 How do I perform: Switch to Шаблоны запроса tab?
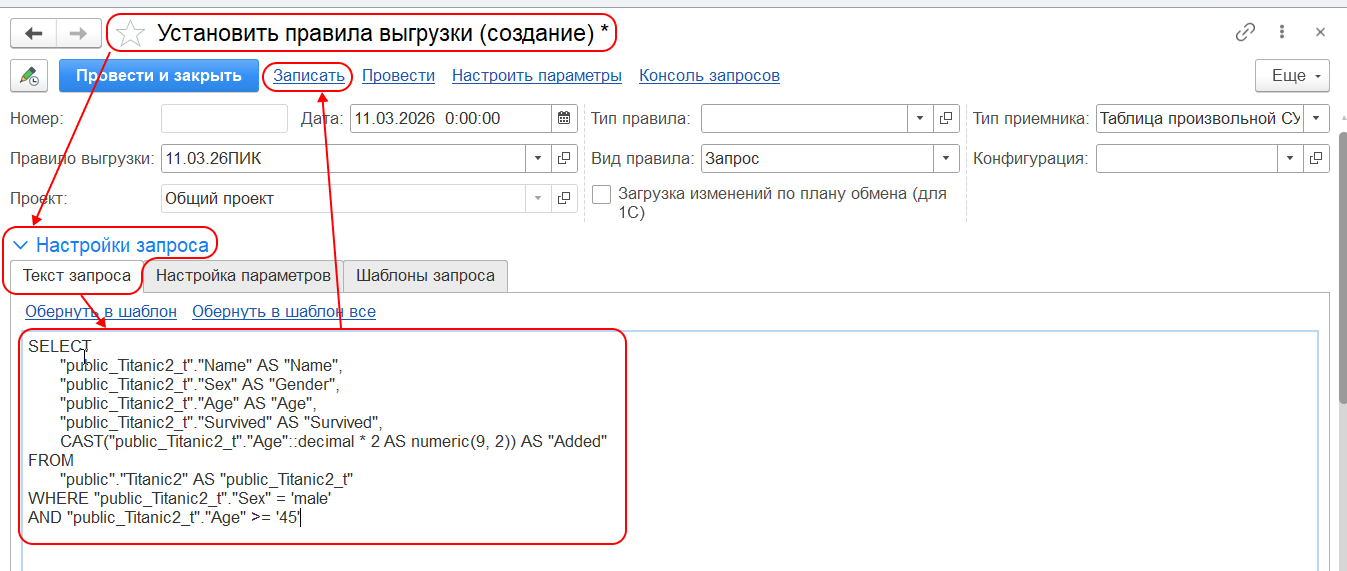coord(425,275)
